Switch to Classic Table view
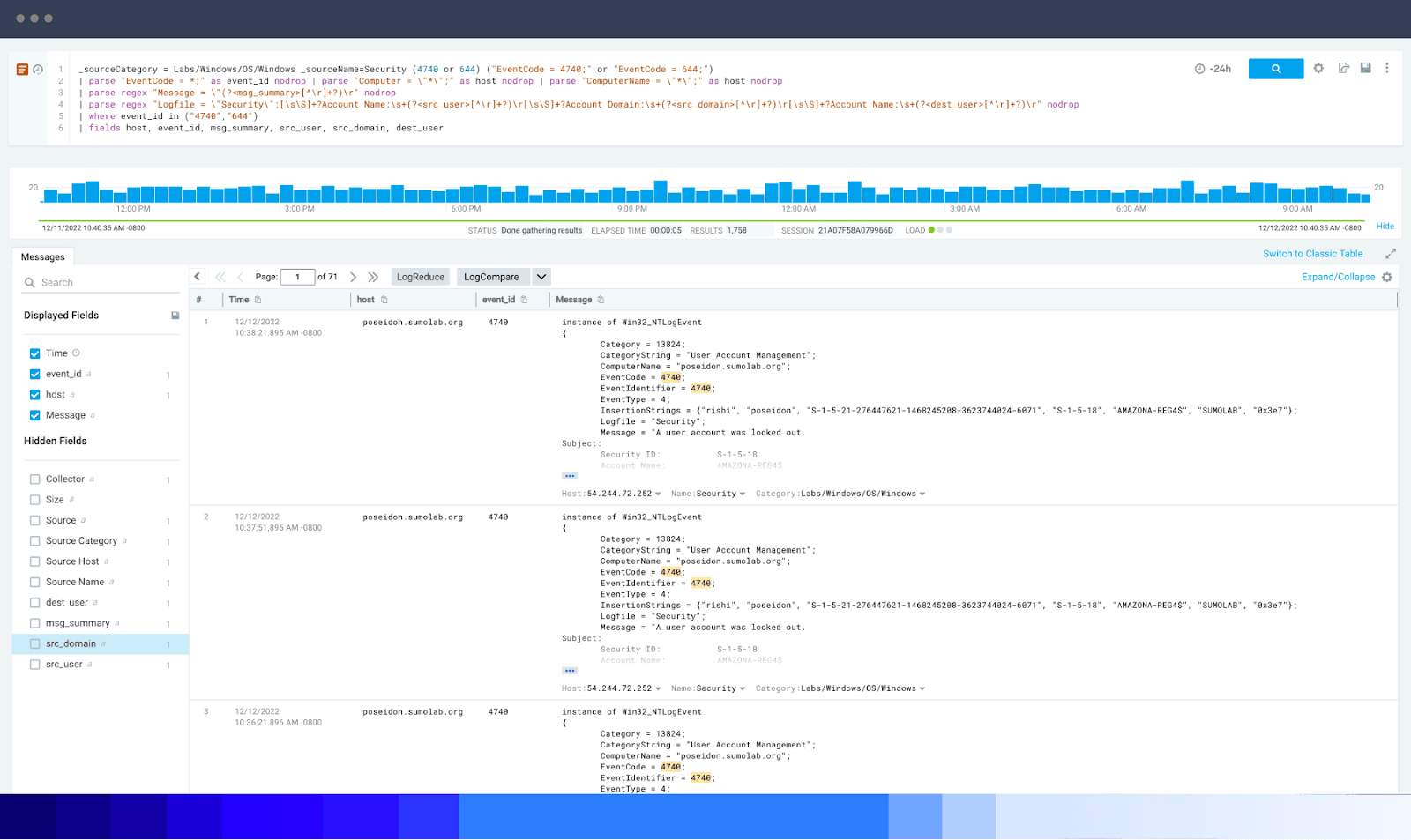The height and width of the screenshot is (840, 1411). click(x=1312, y=254)
